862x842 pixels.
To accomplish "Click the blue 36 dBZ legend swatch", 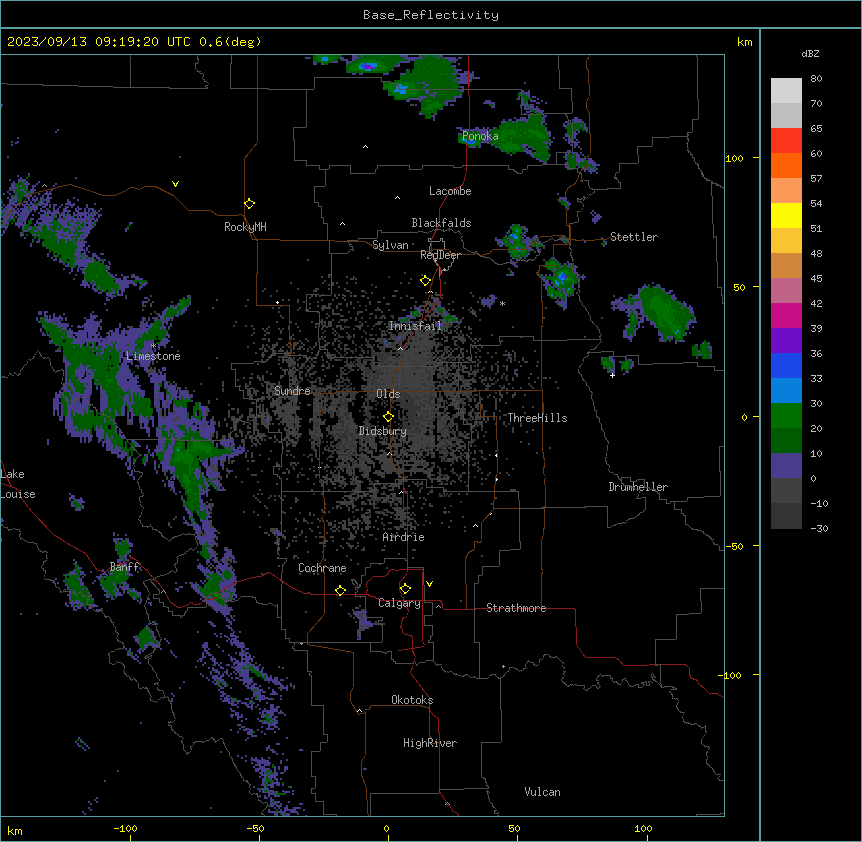I will (786, 365).
